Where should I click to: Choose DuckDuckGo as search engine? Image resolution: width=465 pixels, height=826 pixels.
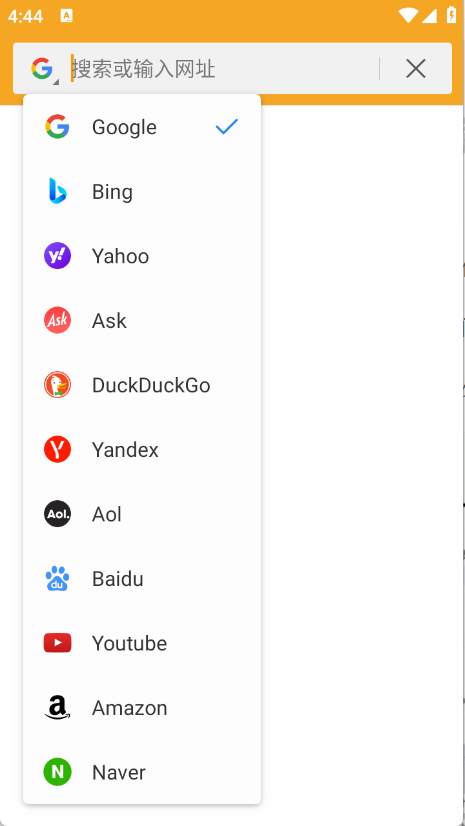click(142, 385)
